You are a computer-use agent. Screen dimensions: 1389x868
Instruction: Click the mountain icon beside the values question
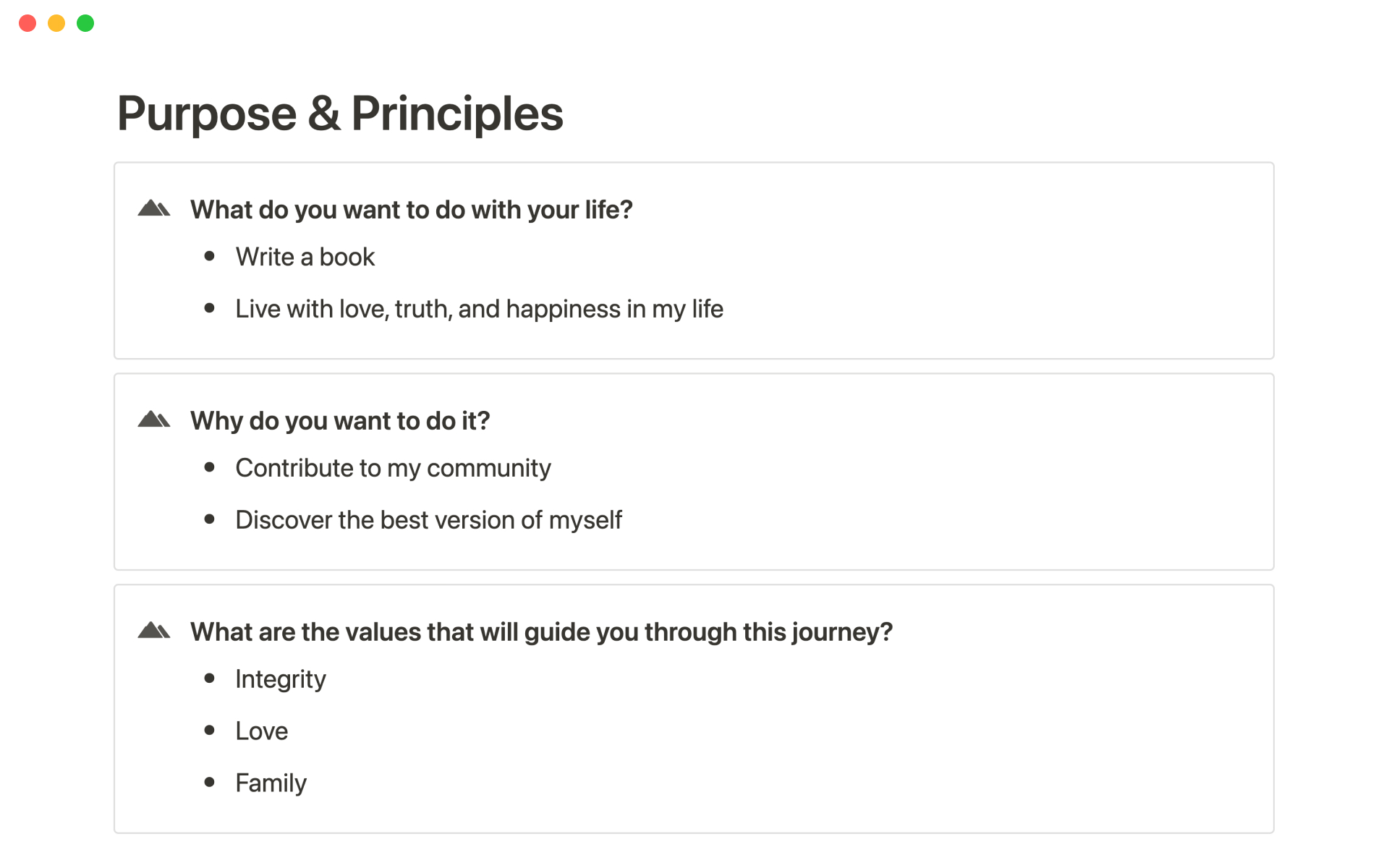(x=153, y=631)
